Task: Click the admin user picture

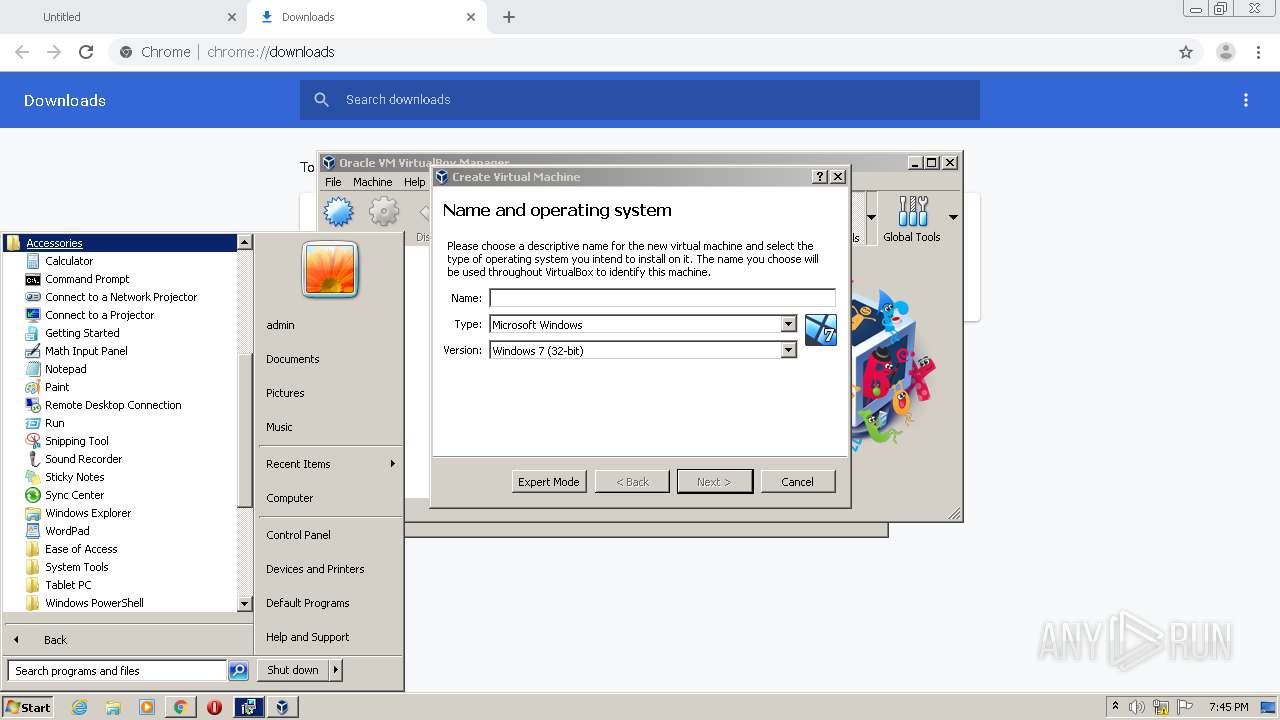Action: coord(330,270)
